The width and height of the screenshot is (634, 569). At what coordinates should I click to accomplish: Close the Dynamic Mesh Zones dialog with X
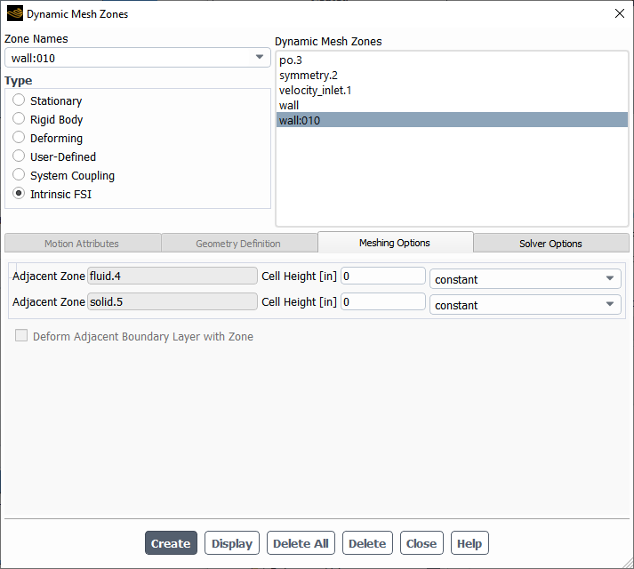click(619, 14)
